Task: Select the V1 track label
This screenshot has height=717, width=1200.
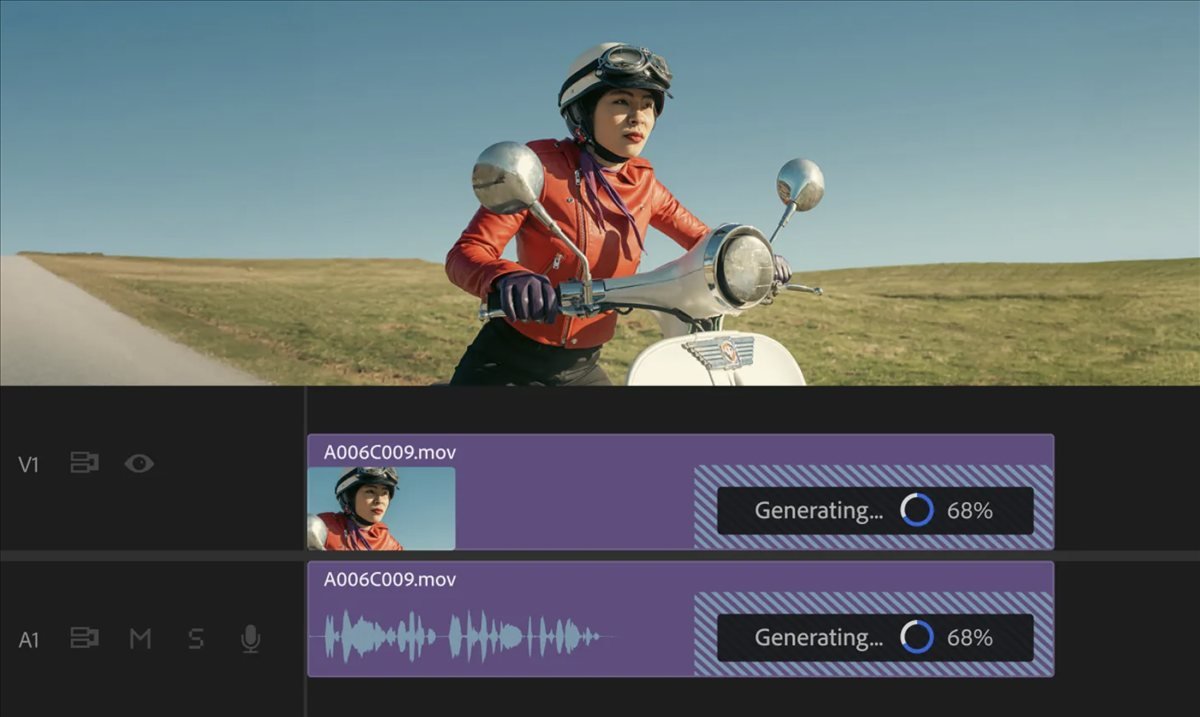Action: tap(28, 464)
